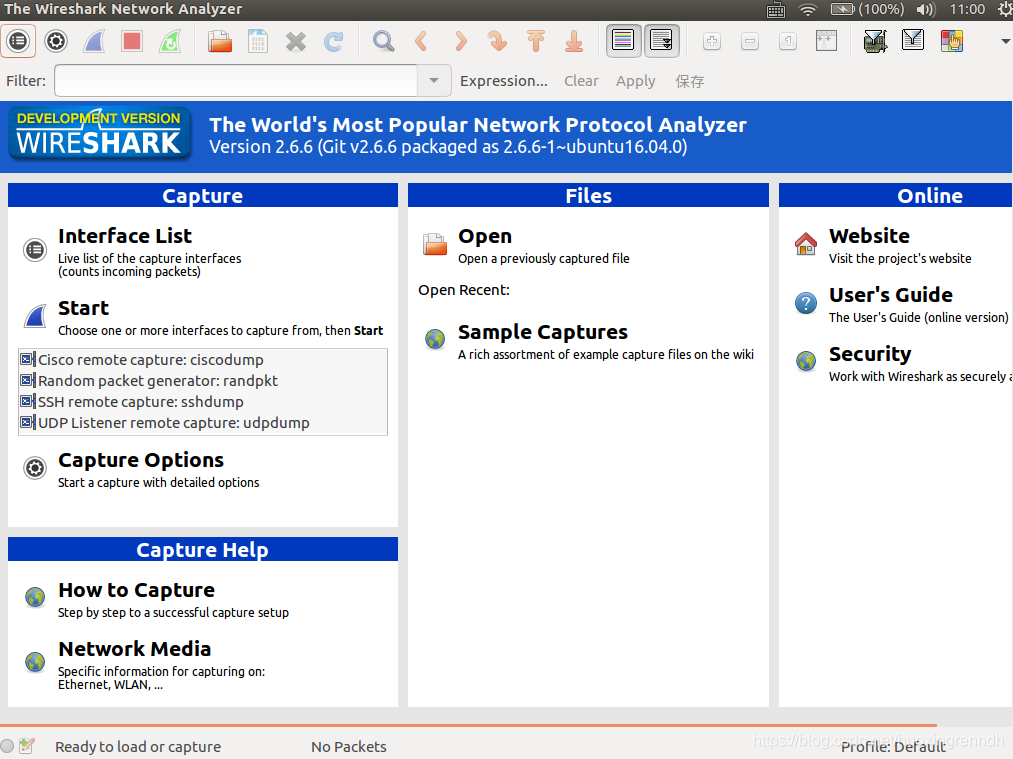Select SSH remote capture: sshdump interface
The width and height of the screenshot is (1013, 759).
(x=203, y=402)
